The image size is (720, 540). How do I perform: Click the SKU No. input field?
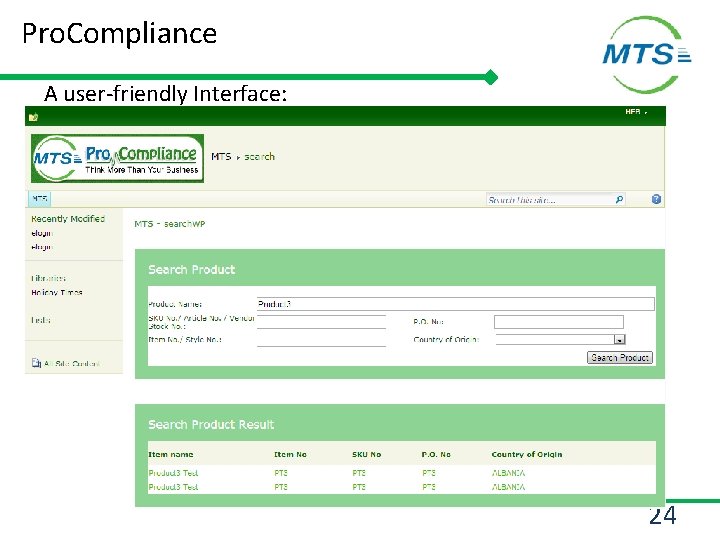(321, 322)
